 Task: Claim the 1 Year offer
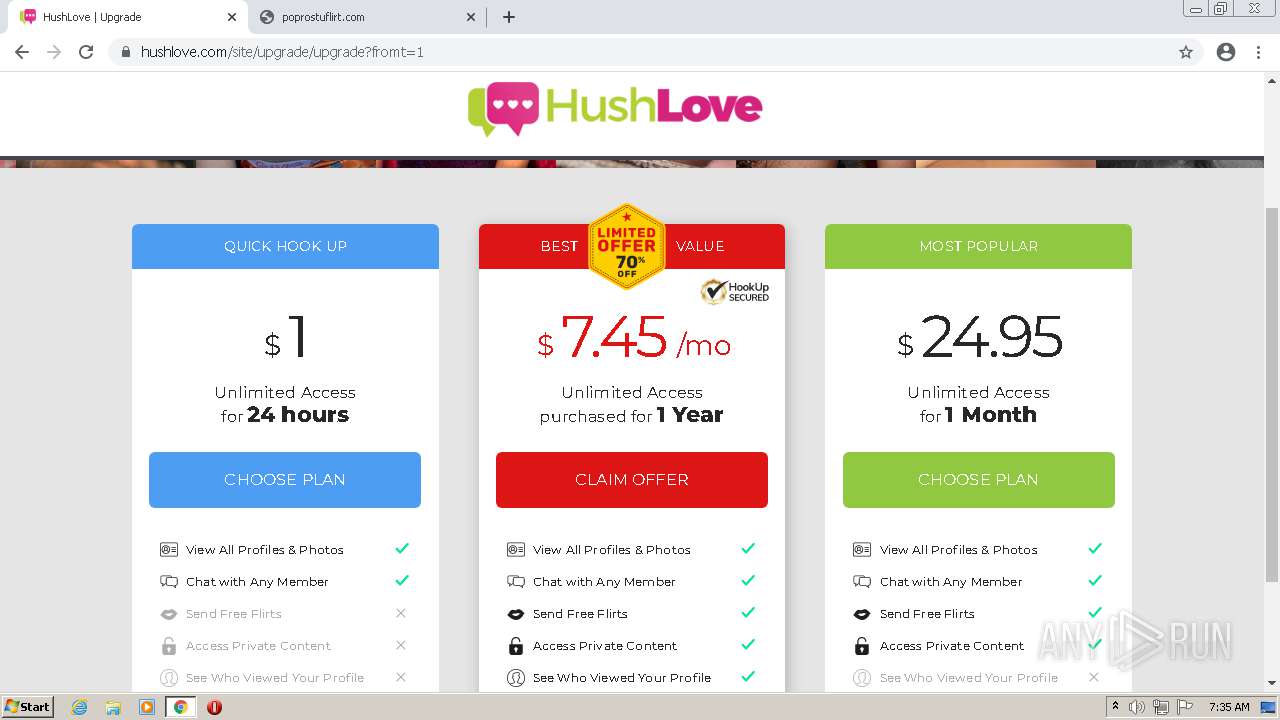tap(632, 480)
